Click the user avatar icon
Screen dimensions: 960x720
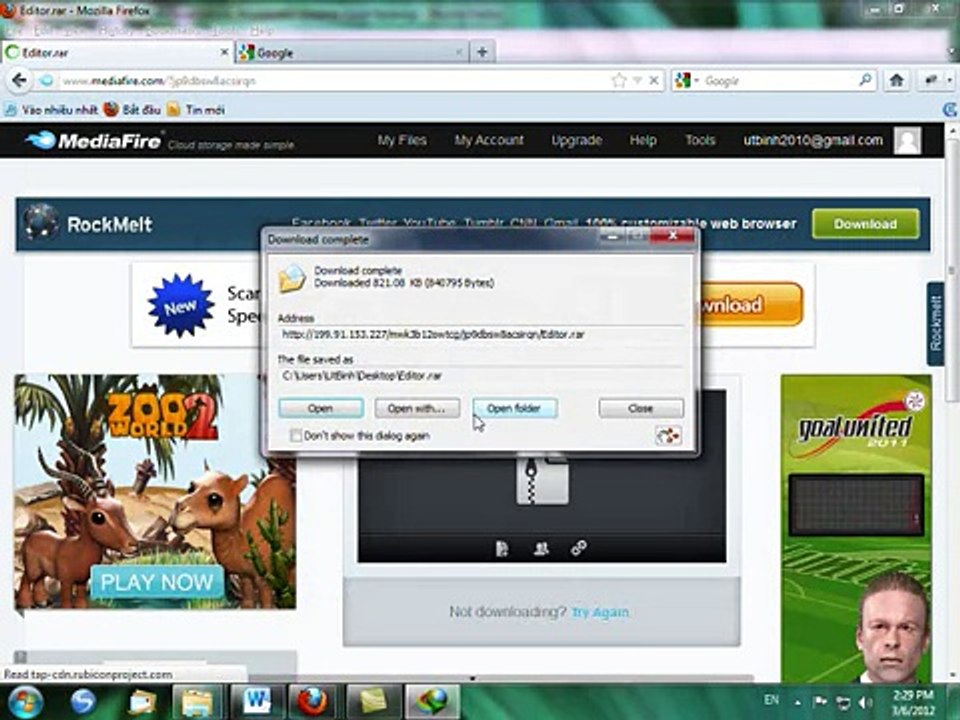[907, 141]
